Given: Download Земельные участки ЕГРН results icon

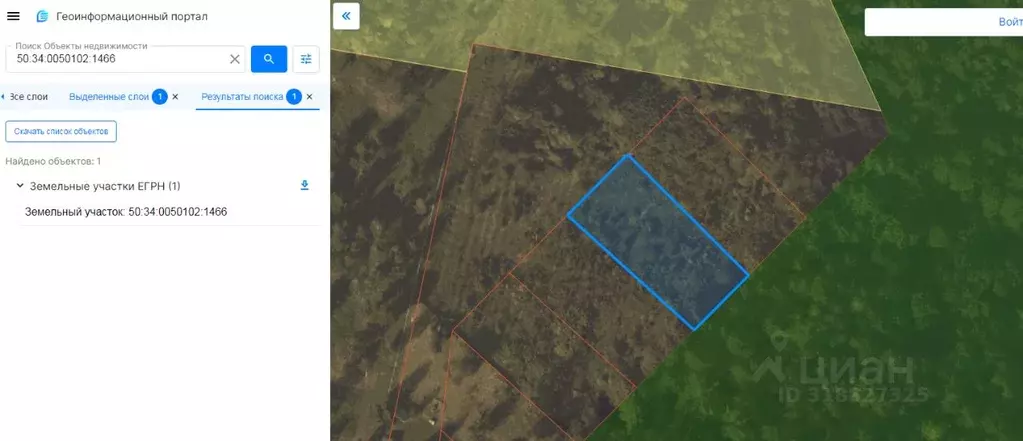Looking at the screenshot, I should [304, 186].
